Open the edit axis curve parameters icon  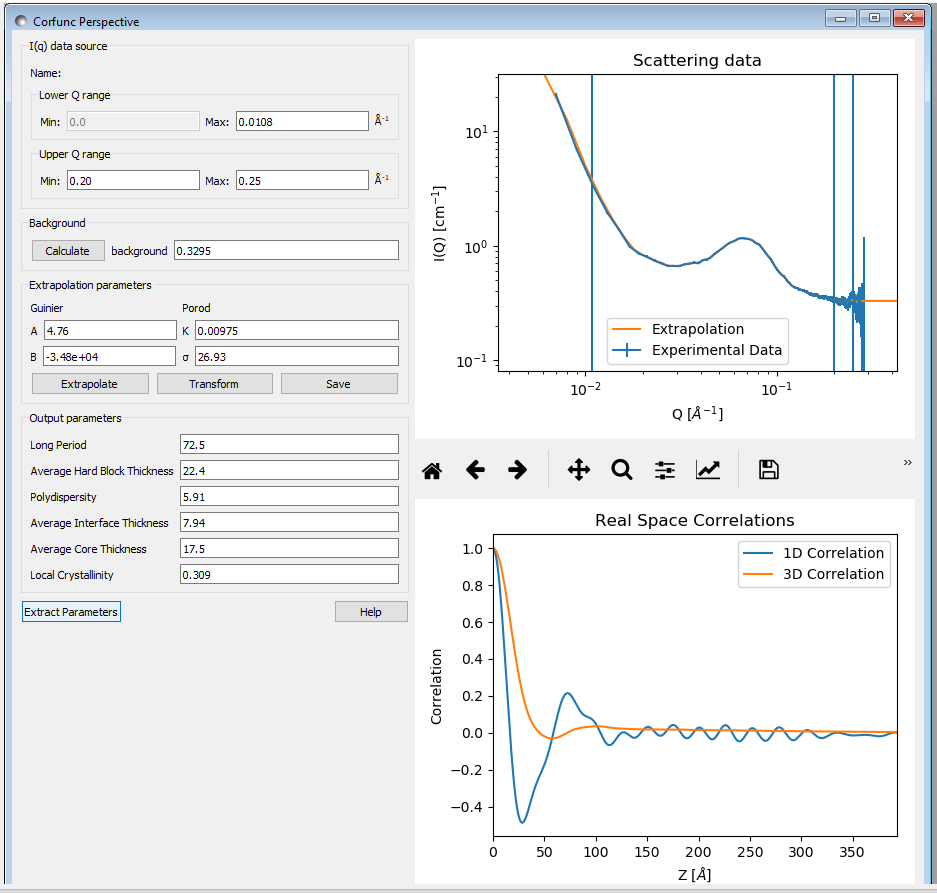point(708,470)
